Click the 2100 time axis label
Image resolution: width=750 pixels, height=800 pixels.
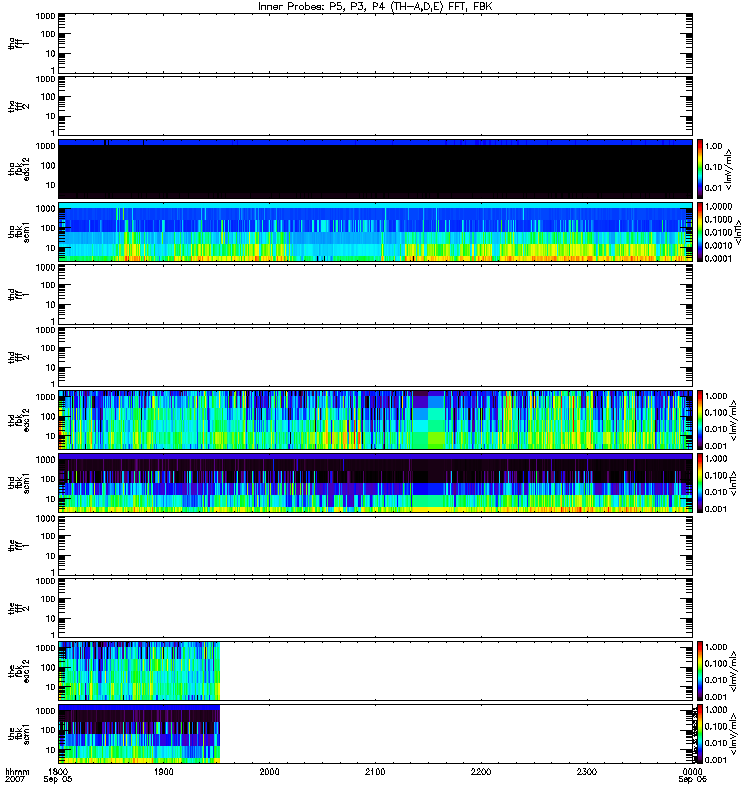click(375, 771)
